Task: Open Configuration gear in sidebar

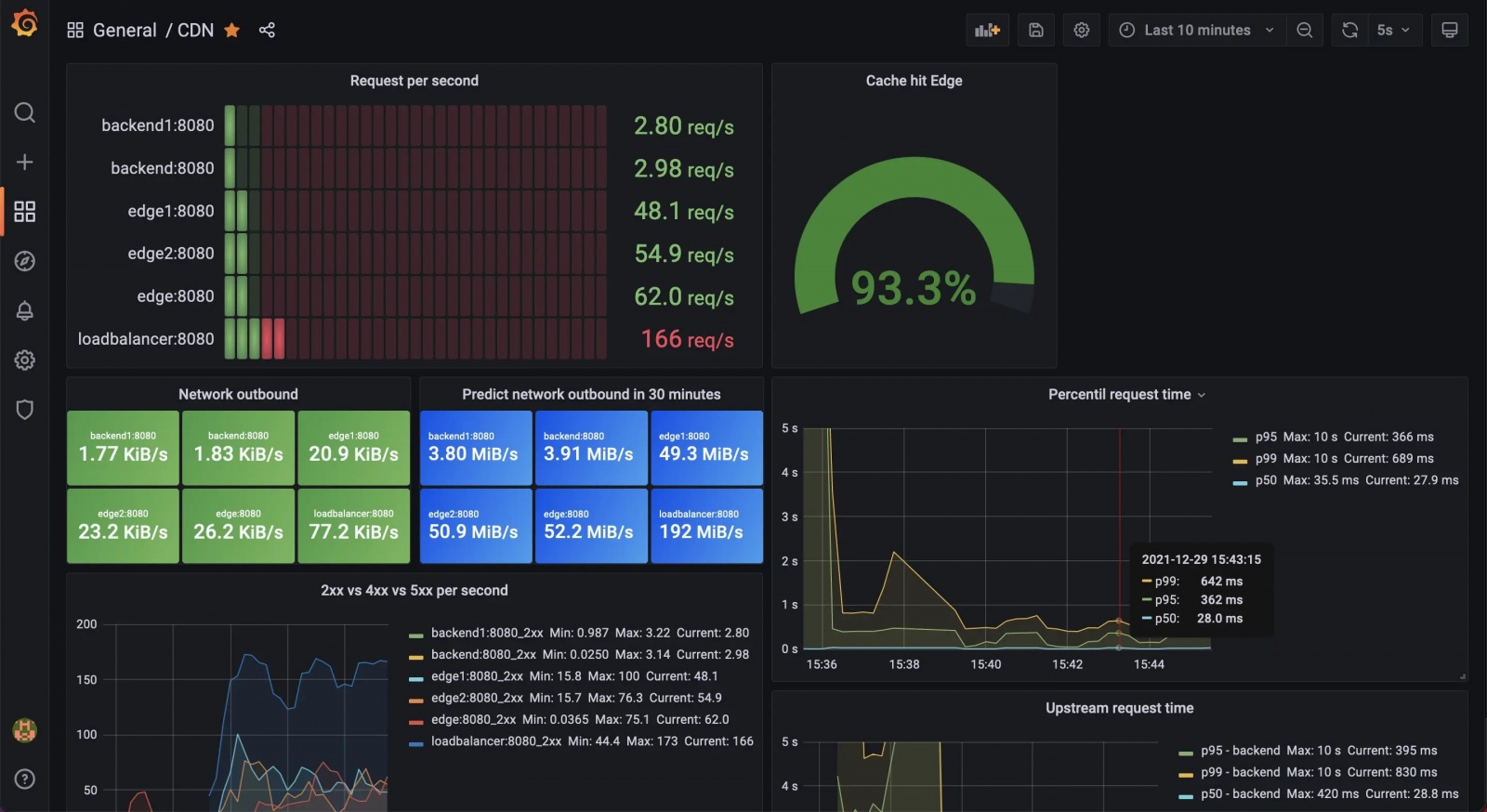Action: click(x=25, y=360)
